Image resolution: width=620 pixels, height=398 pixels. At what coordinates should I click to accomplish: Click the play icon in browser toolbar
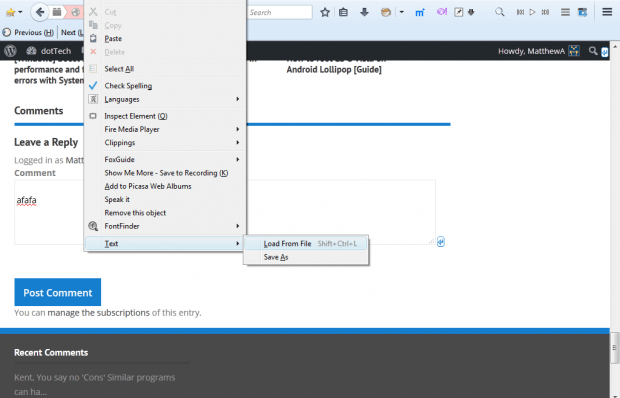[x=532, y=12]
